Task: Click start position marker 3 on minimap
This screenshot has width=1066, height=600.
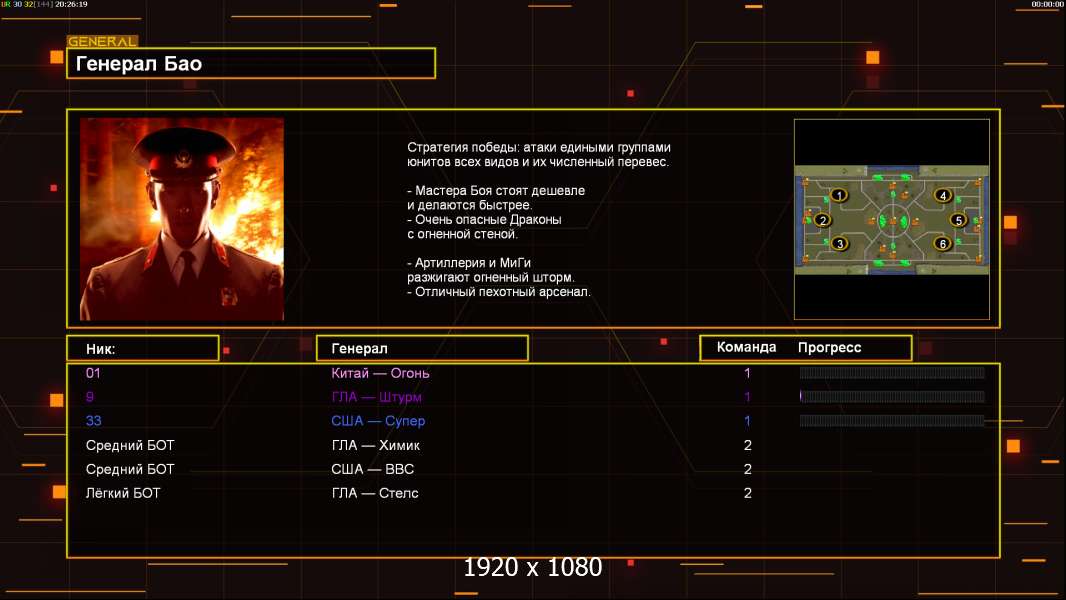Action: tap(840, 243)
